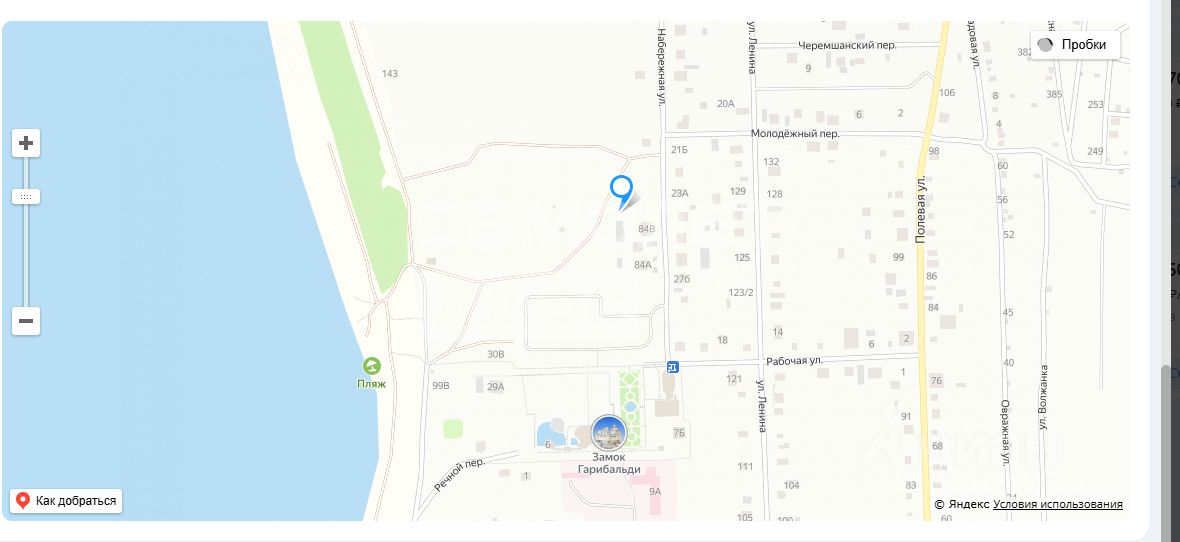Click the Замок Гарибальди label

[609, 463]
